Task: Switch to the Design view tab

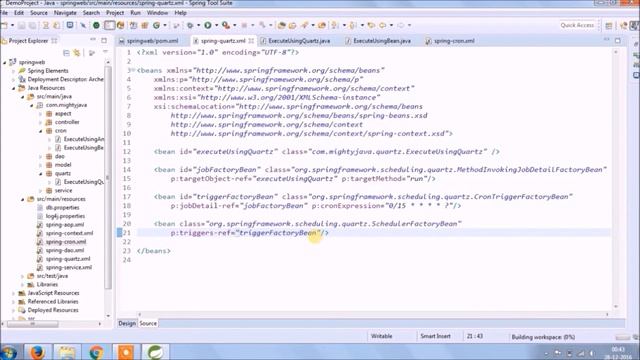Action: (x=127, y=323)
